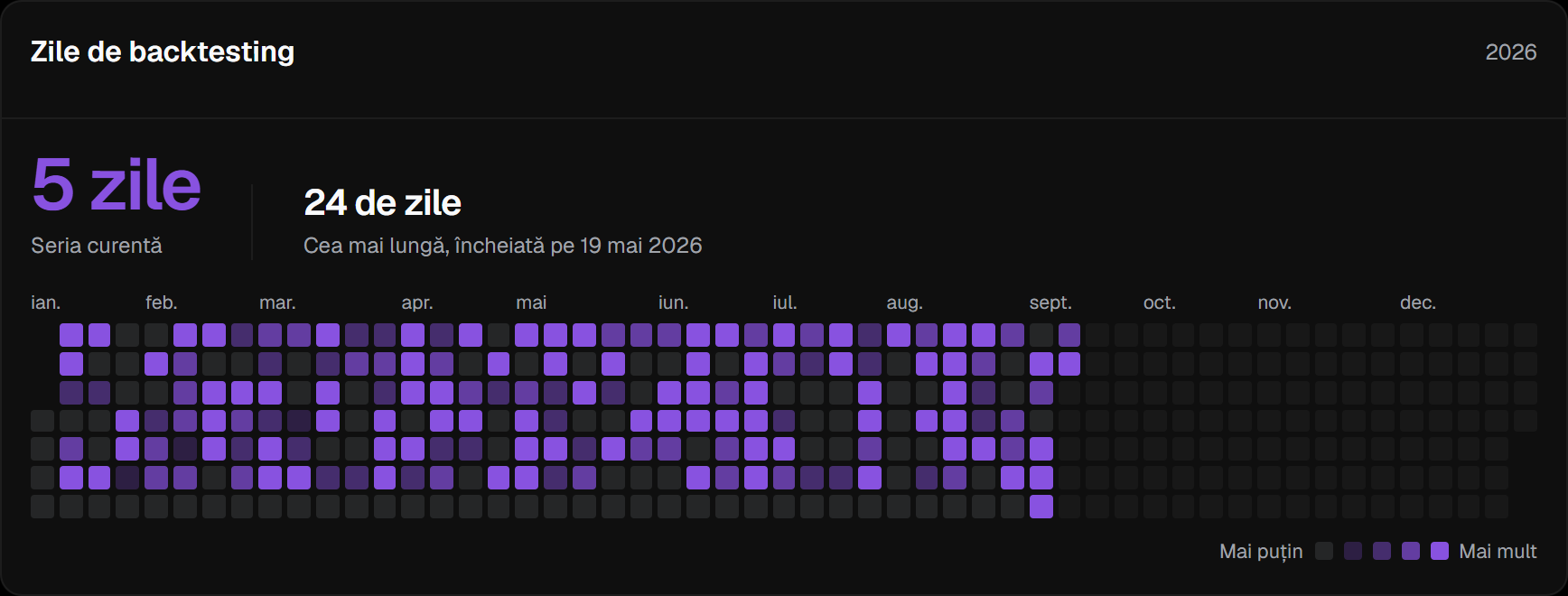This screenshot has height=596, width=1568.
Task: Select the 2026 year label
Action: point(1511,52)
